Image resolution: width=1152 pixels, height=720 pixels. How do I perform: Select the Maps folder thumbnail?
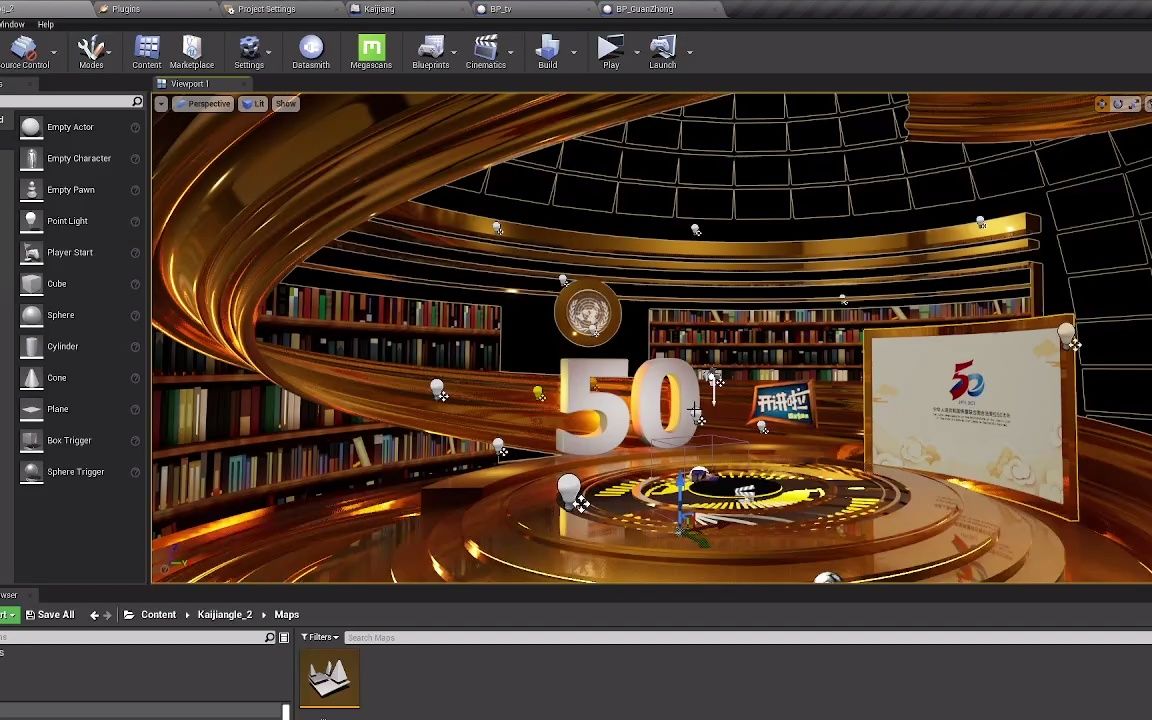pyautogui.click(x=329, y=676)
